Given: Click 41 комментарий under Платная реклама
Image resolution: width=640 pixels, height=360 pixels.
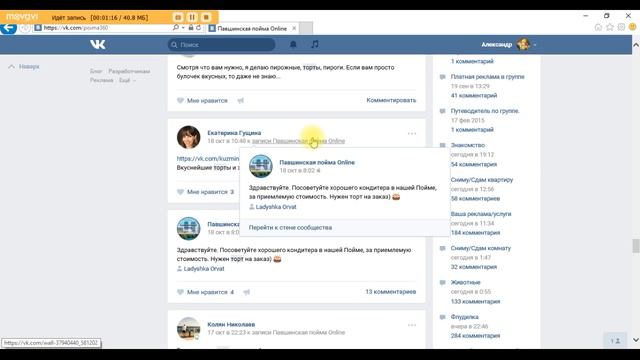Looking at the screenshot, I should (x=474, y=96).
